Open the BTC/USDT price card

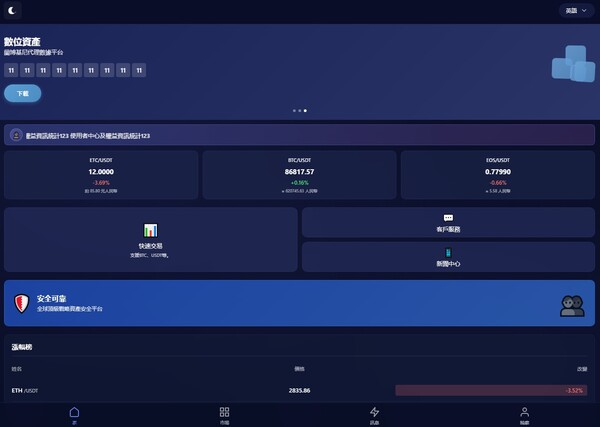299,175
